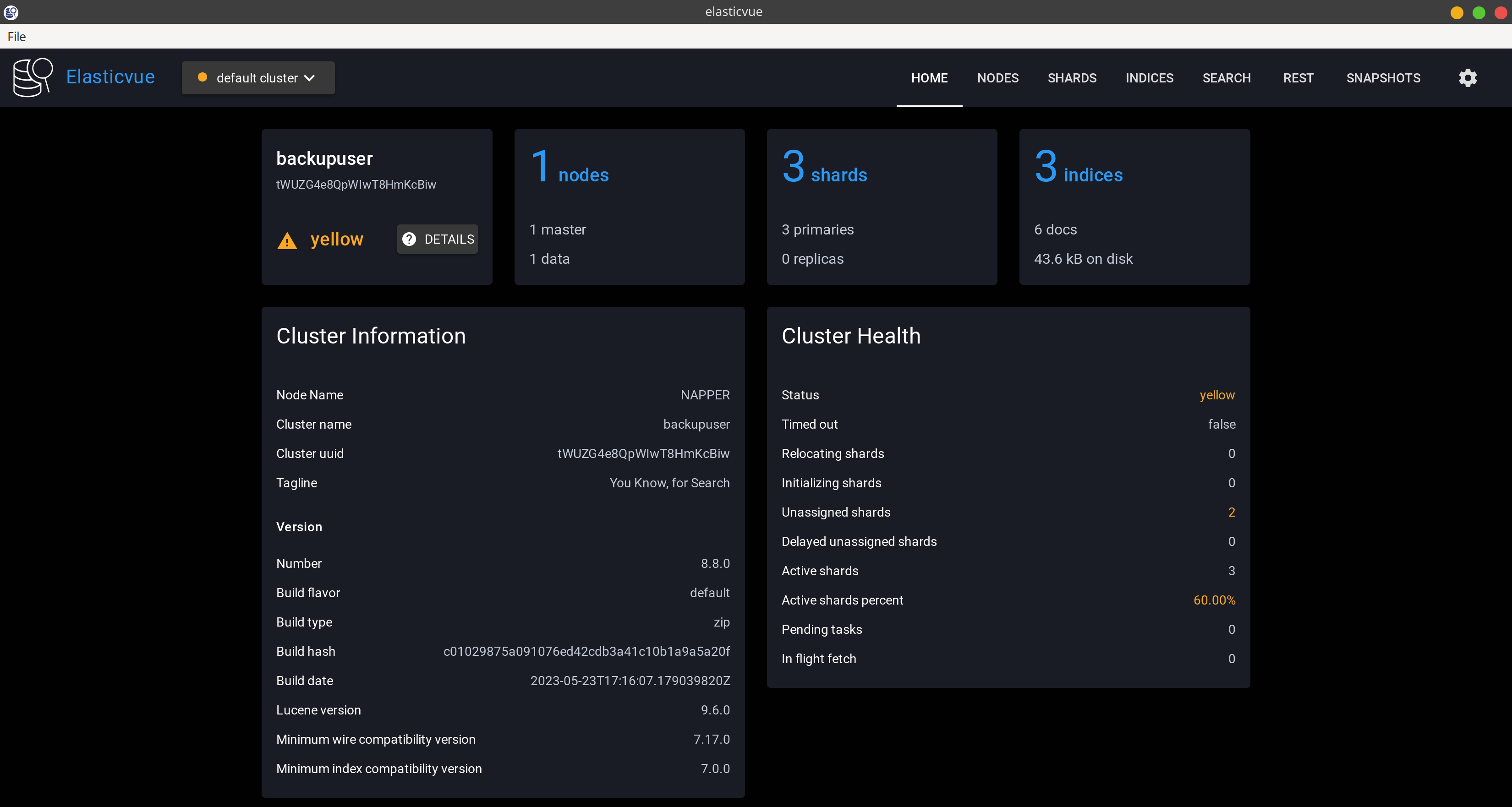Switch to the HOME tab
This screenshot has height=807, width=1512.
(929, 77)
